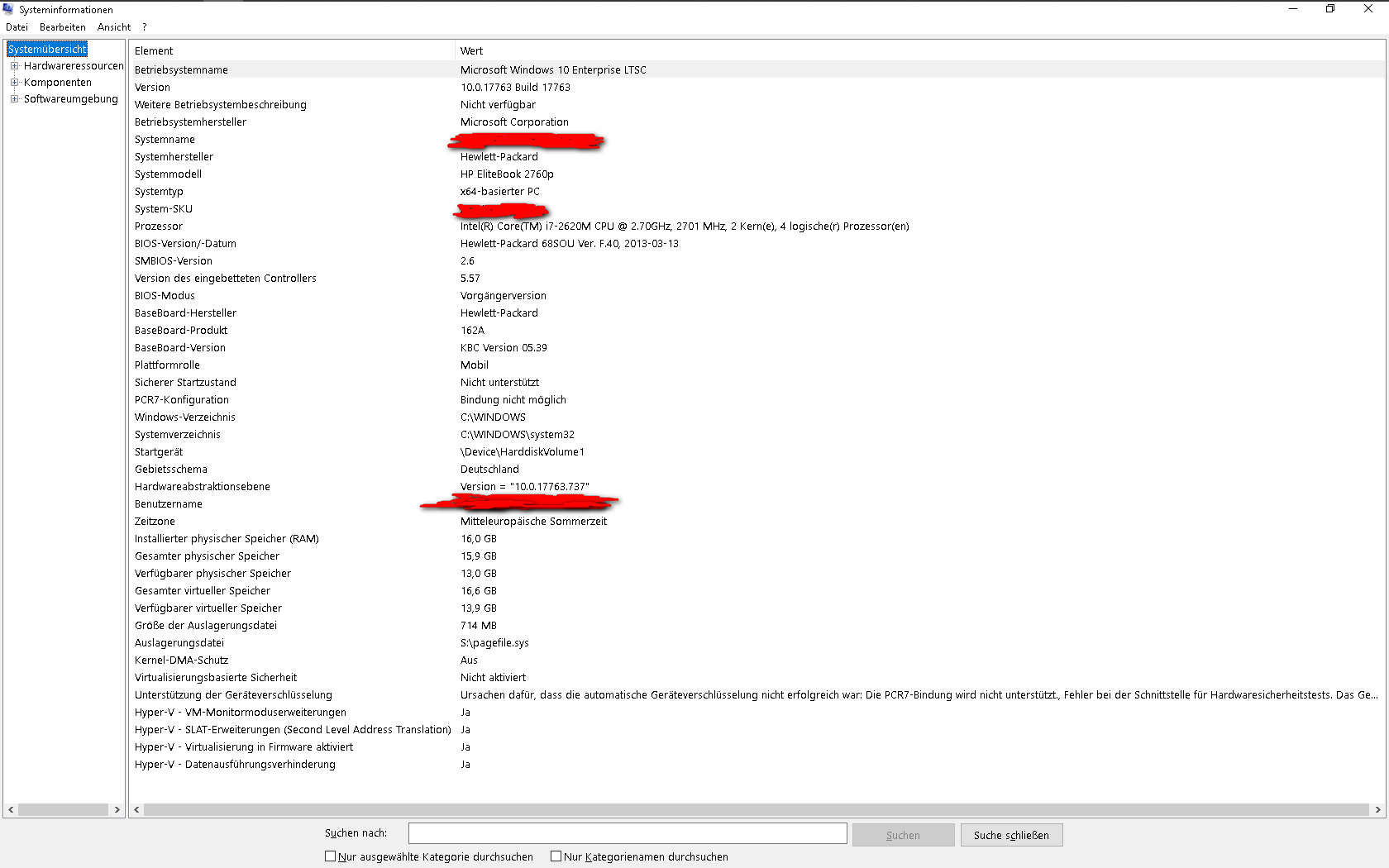Click the tree pane's right scroll arrow
The image size is (1389, 868).
tap(117, 810)
